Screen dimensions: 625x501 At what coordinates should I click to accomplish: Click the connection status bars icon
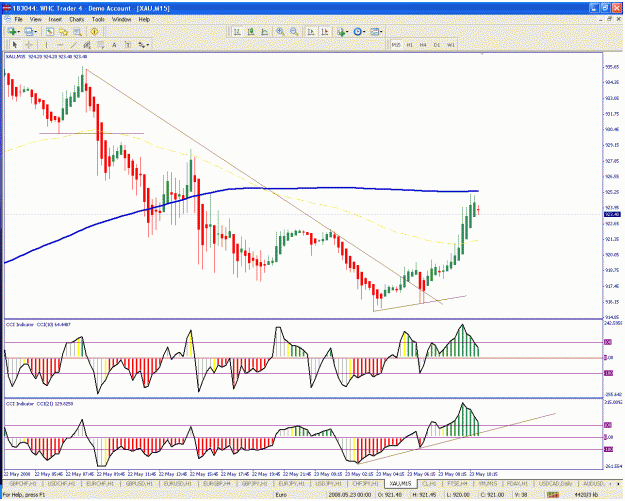tap(553, 495)
